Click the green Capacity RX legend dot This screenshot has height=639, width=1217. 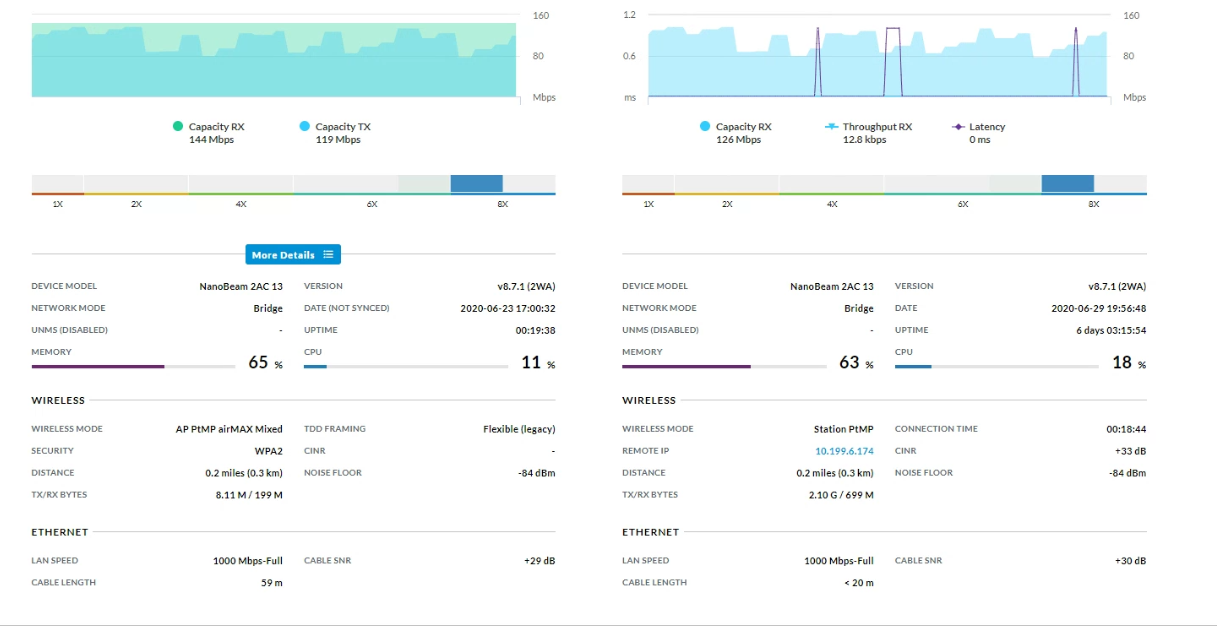click(178, 127)
